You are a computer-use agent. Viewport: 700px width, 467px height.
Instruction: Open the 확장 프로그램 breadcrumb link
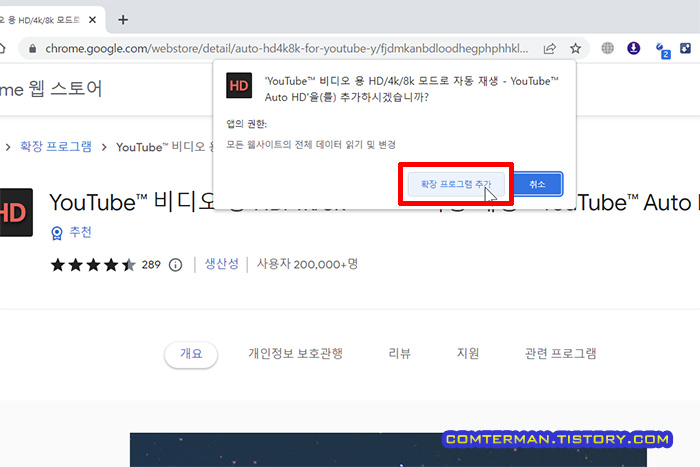click(x=56, y=146)
